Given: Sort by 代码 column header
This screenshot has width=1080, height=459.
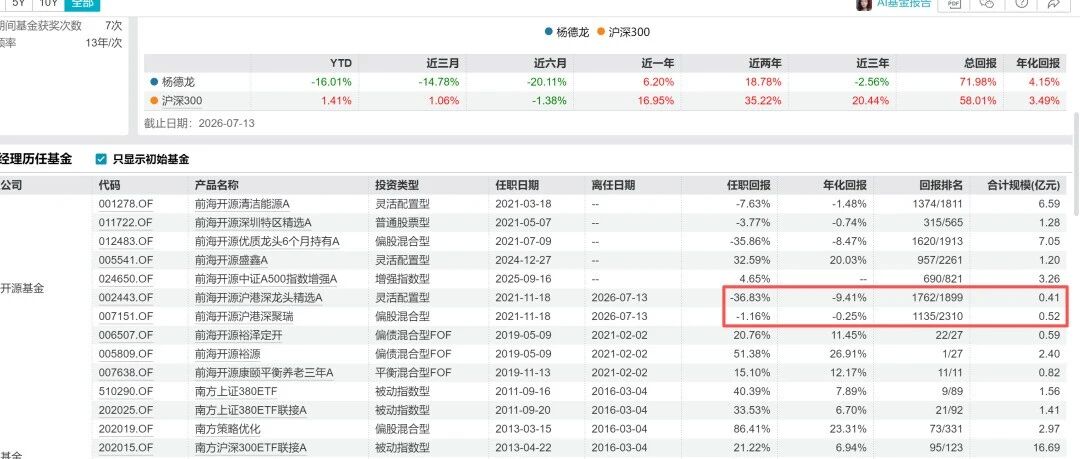Looking at the screenshot, I should click(110, 185).
